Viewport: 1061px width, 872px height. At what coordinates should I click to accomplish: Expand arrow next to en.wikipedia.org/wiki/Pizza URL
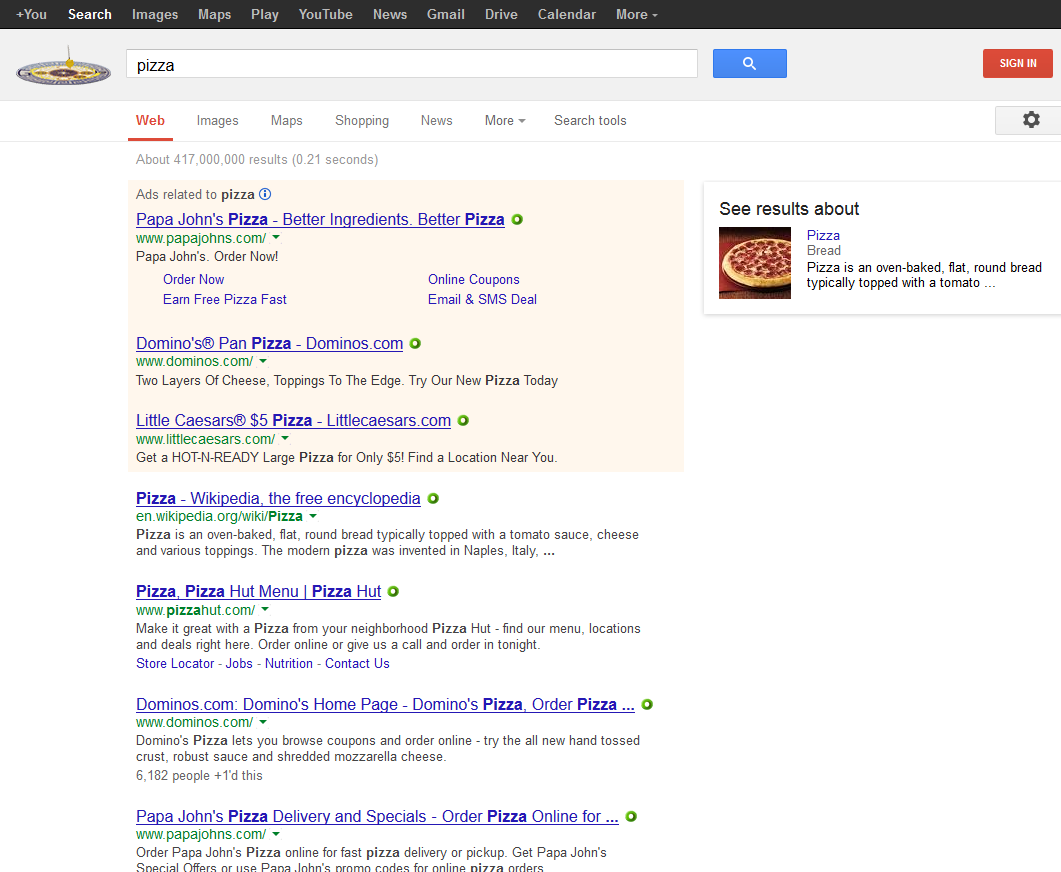pos(313,516)
